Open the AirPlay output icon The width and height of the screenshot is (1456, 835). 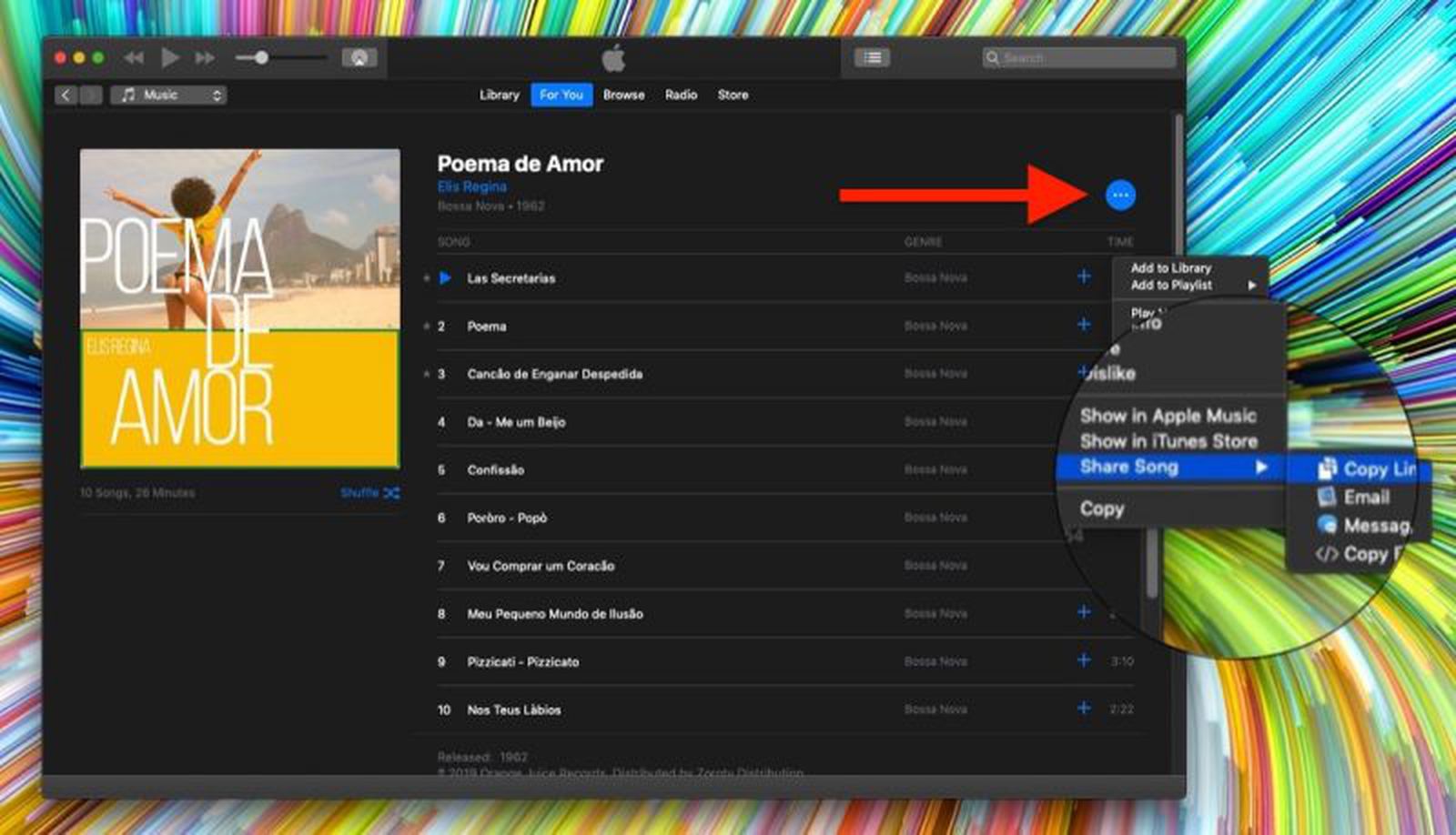(x=359, y=58)
